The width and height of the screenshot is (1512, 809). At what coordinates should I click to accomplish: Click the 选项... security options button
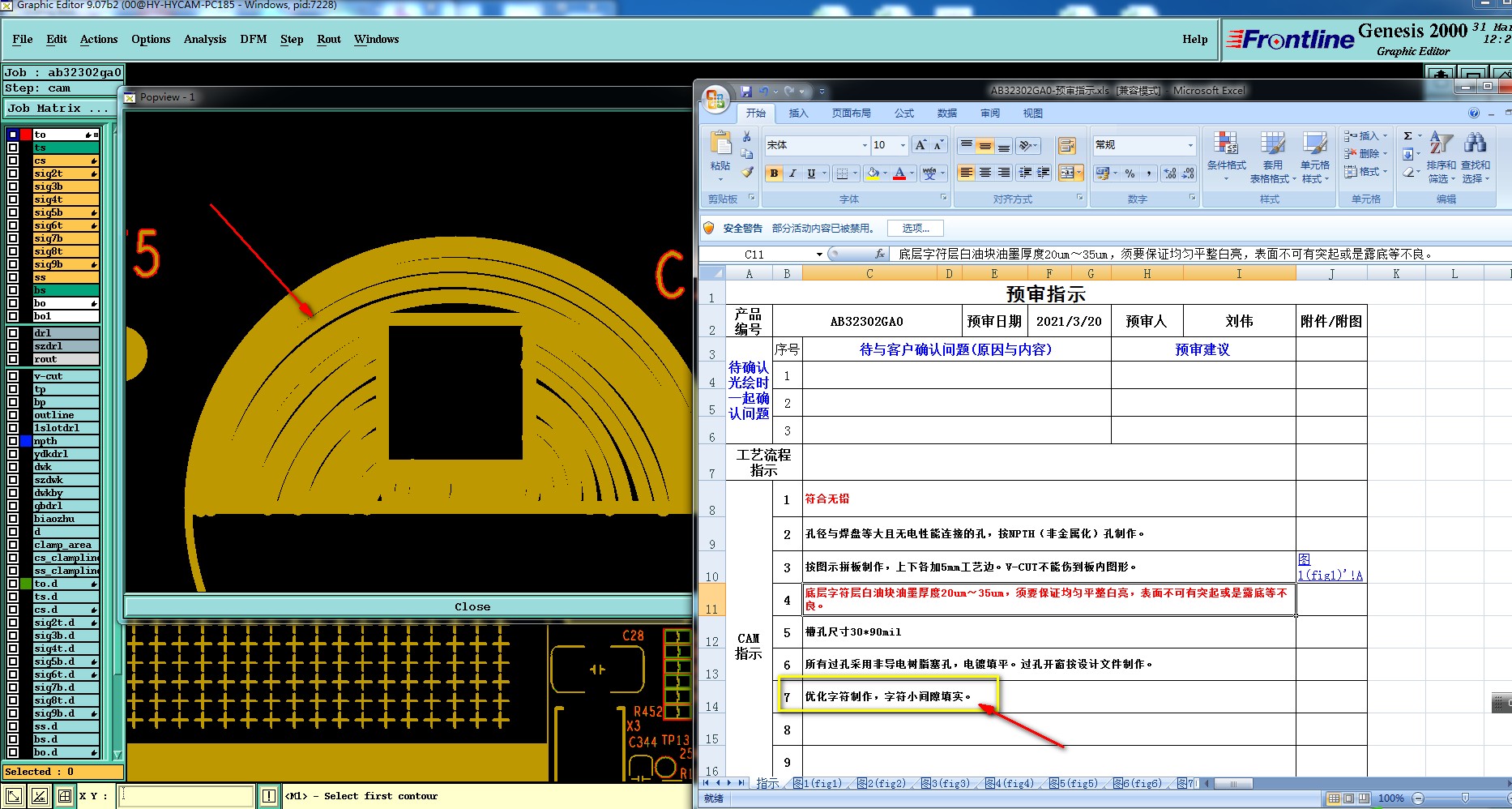click(x=916, y=229)
